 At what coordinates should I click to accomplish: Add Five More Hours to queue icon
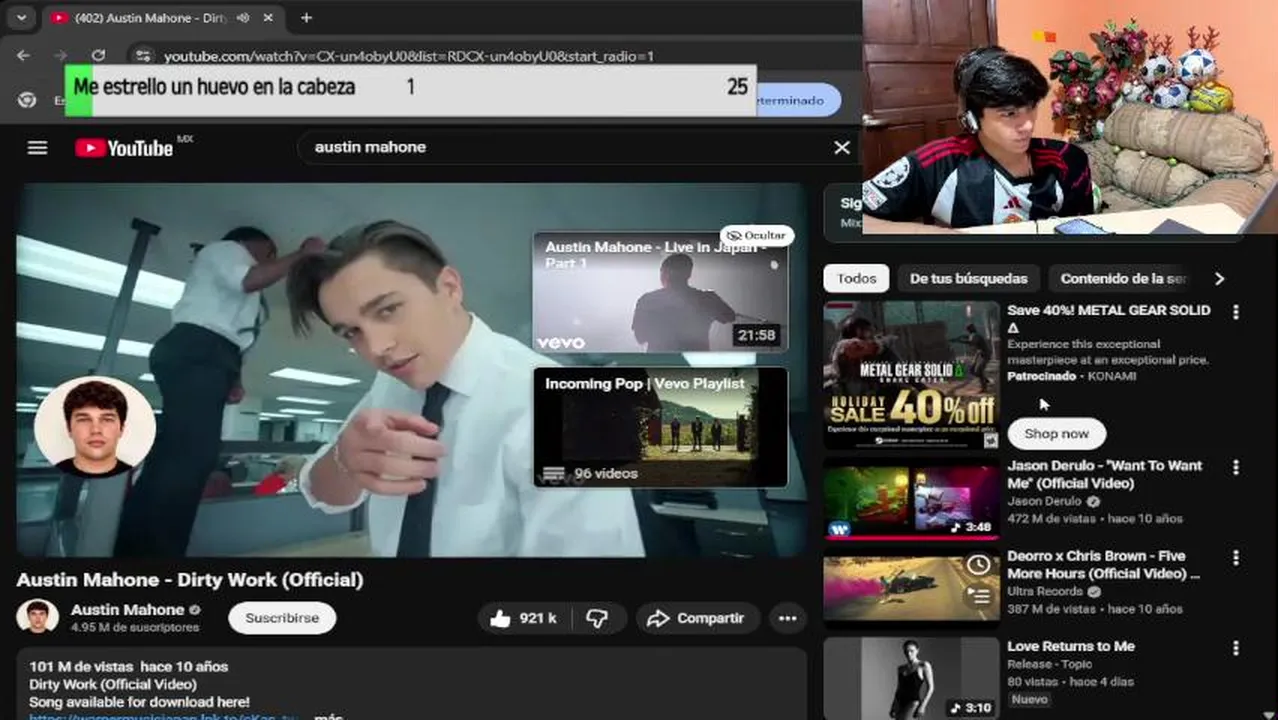click(x=979, y=596)
